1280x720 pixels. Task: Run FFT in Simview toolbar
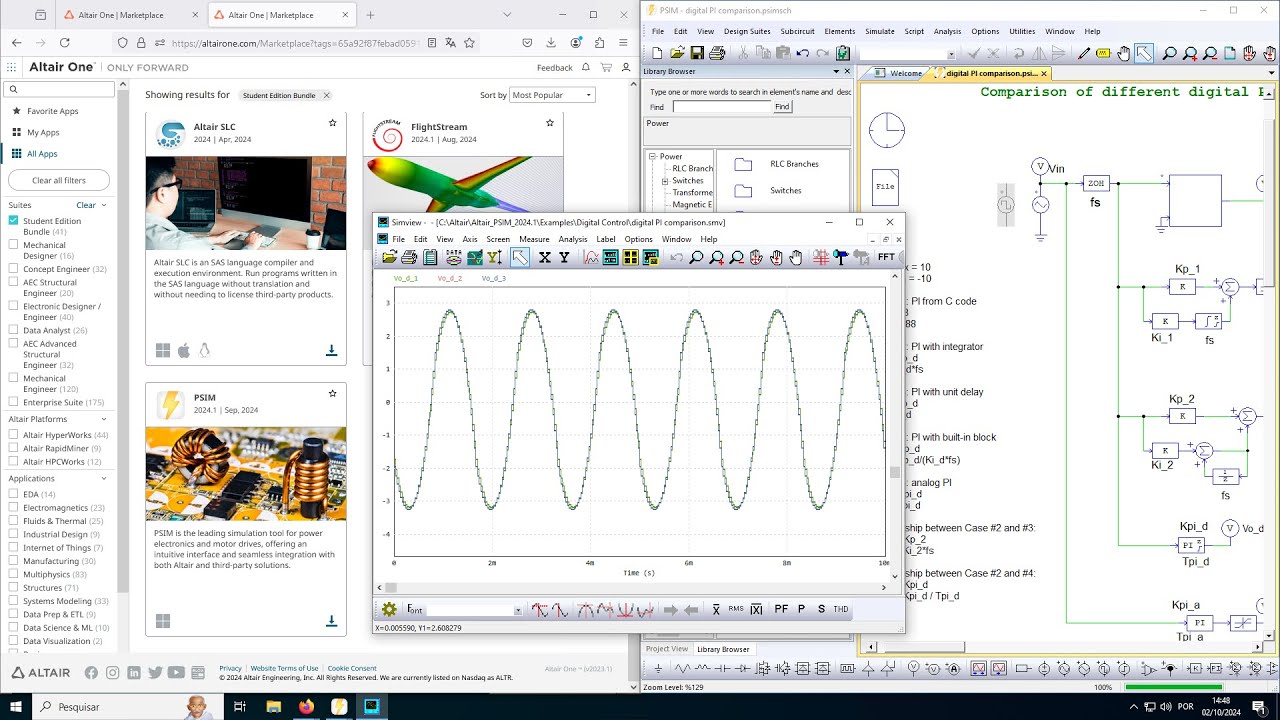(886, 258)
